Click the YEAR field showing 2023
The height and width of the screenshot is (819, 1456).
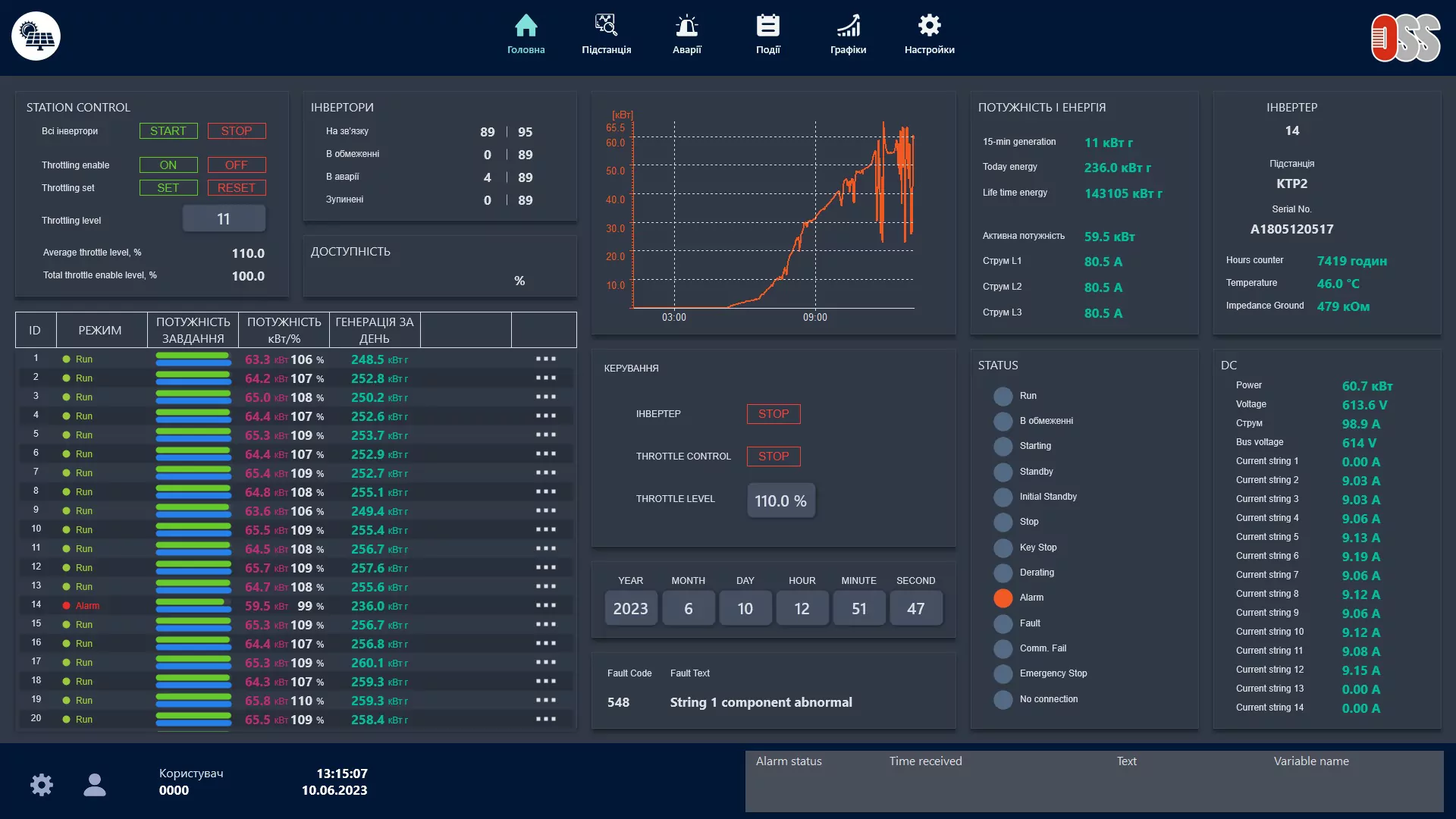pyautogui.click(x=630, y=608)
